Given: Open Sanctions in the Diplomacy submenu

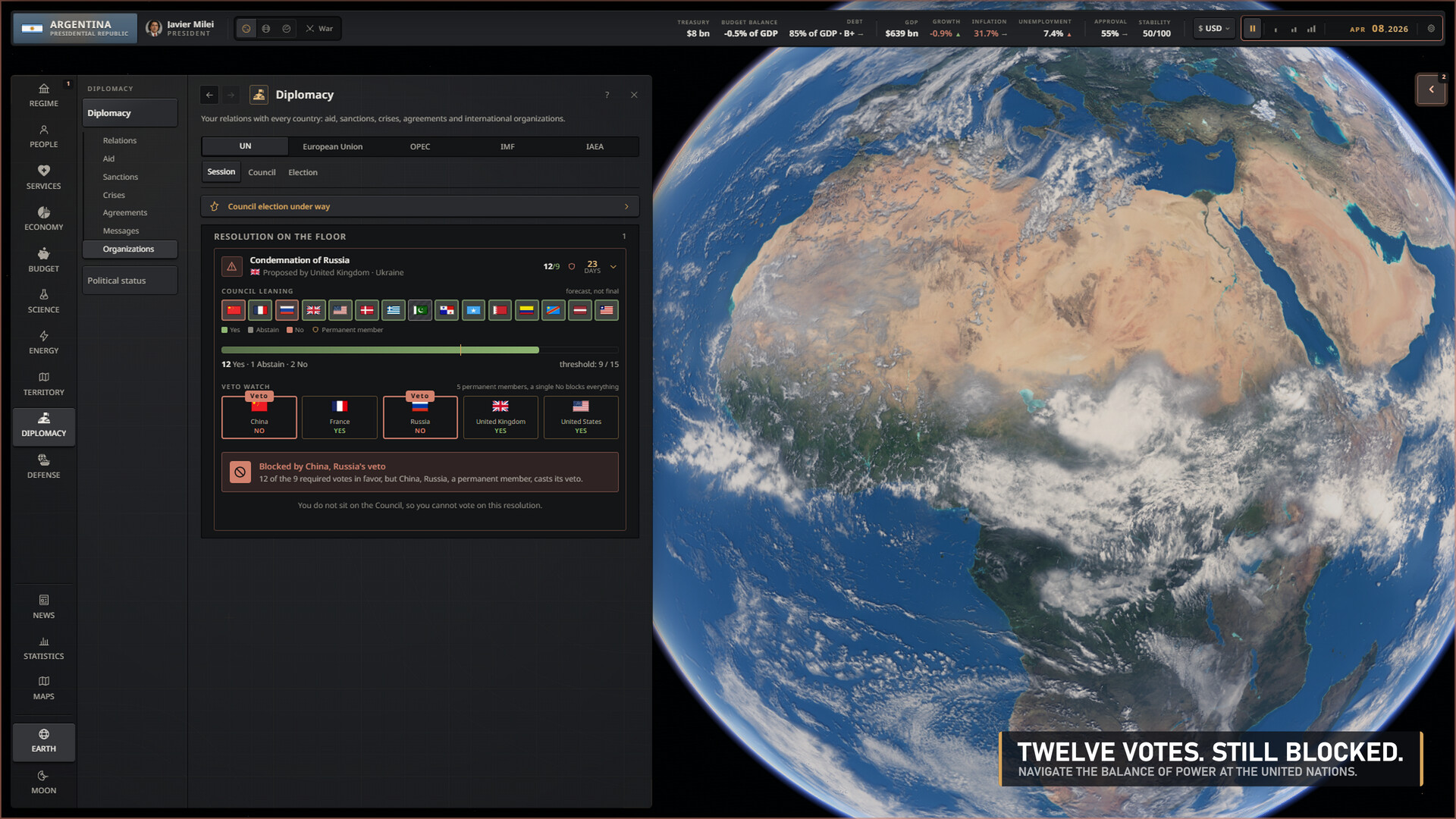Looking at the screenshot, I should click(121, 177).
